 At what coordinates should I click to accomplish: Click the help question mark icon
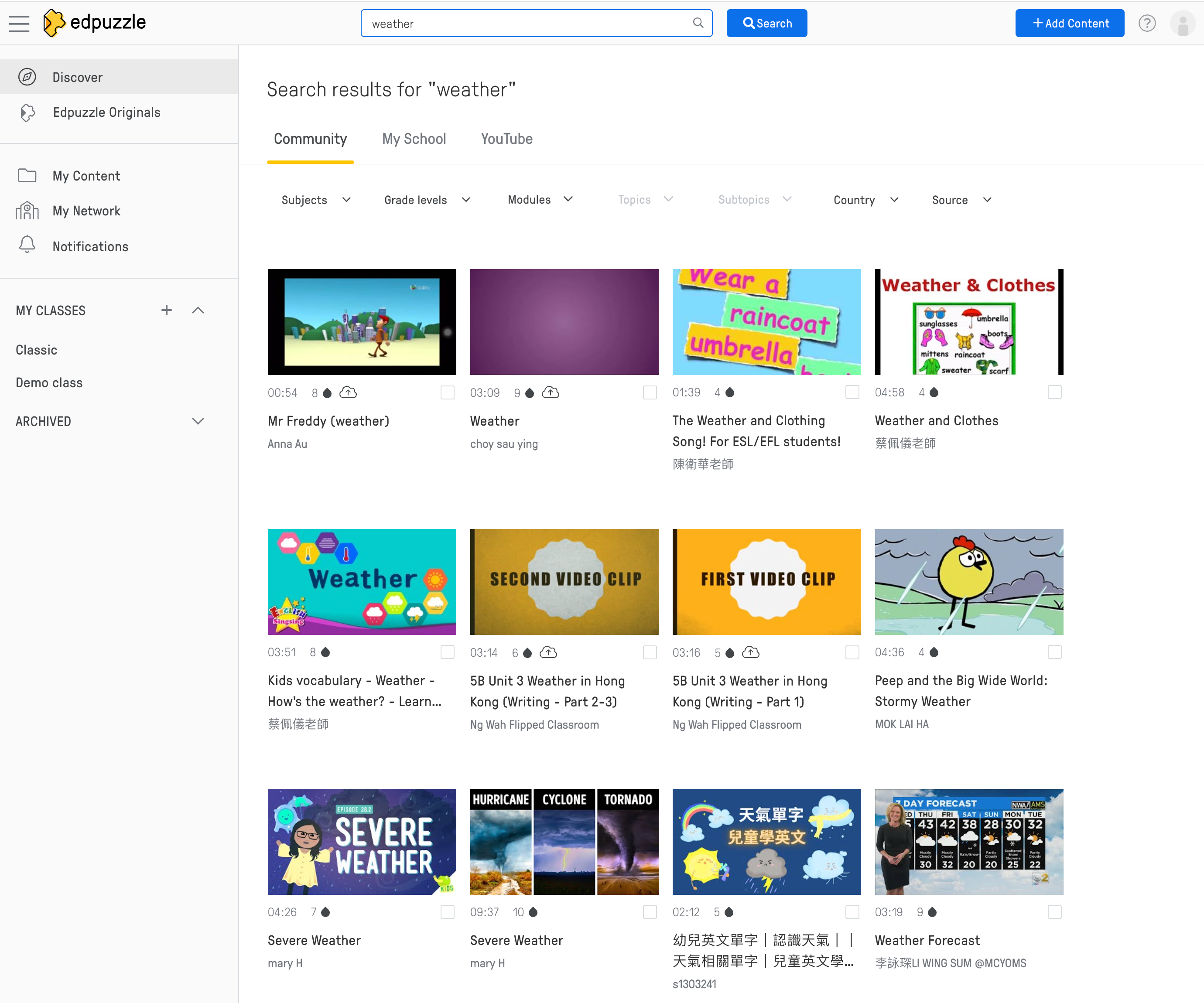(x=1147, y=24)
